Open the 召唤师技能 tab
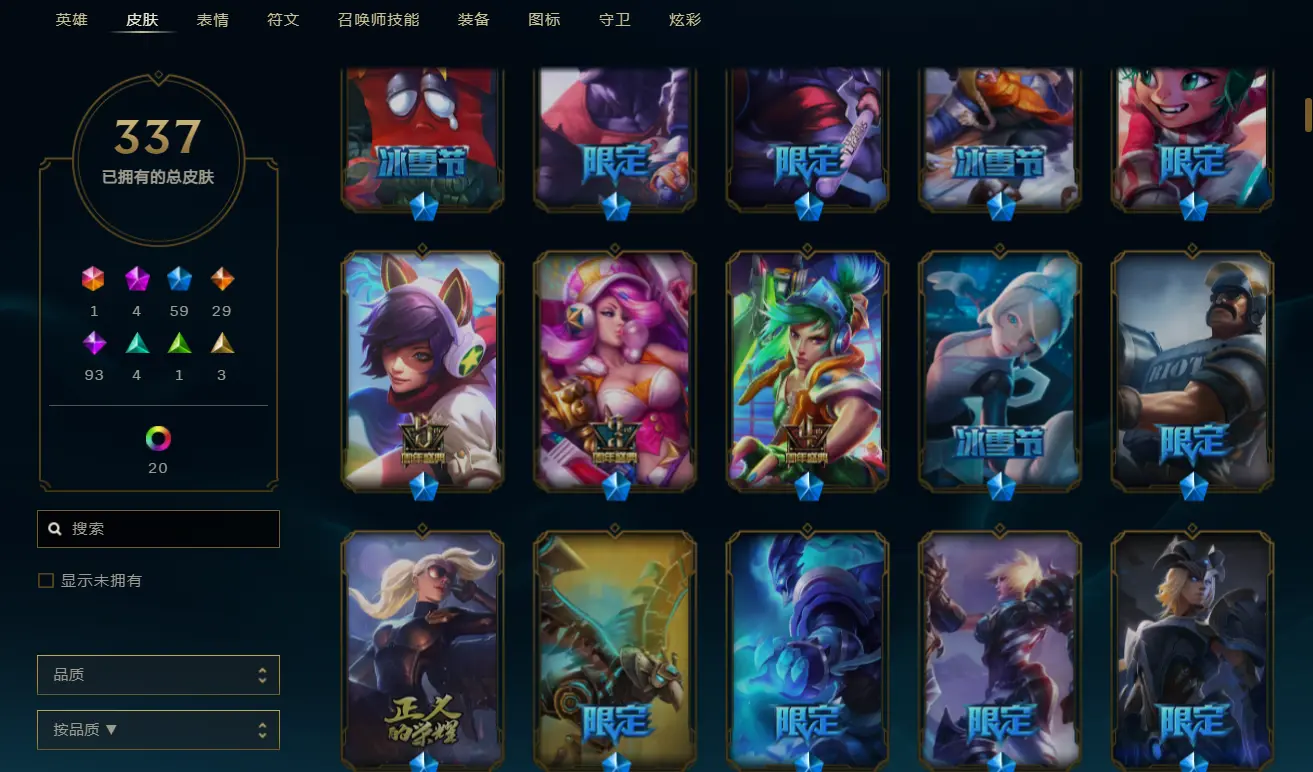Image resolution: width=1313 pixels, height=772 pixels. 378,19
